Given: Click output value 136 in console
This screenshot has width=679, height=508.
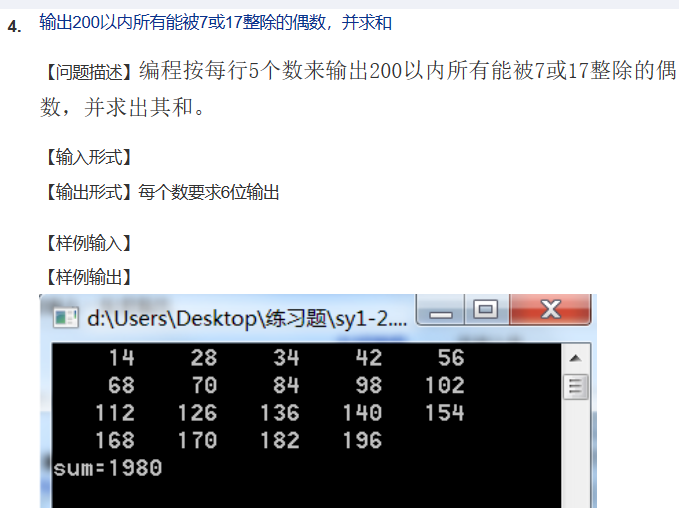Looking at the screenshot, I should [280, 413].
